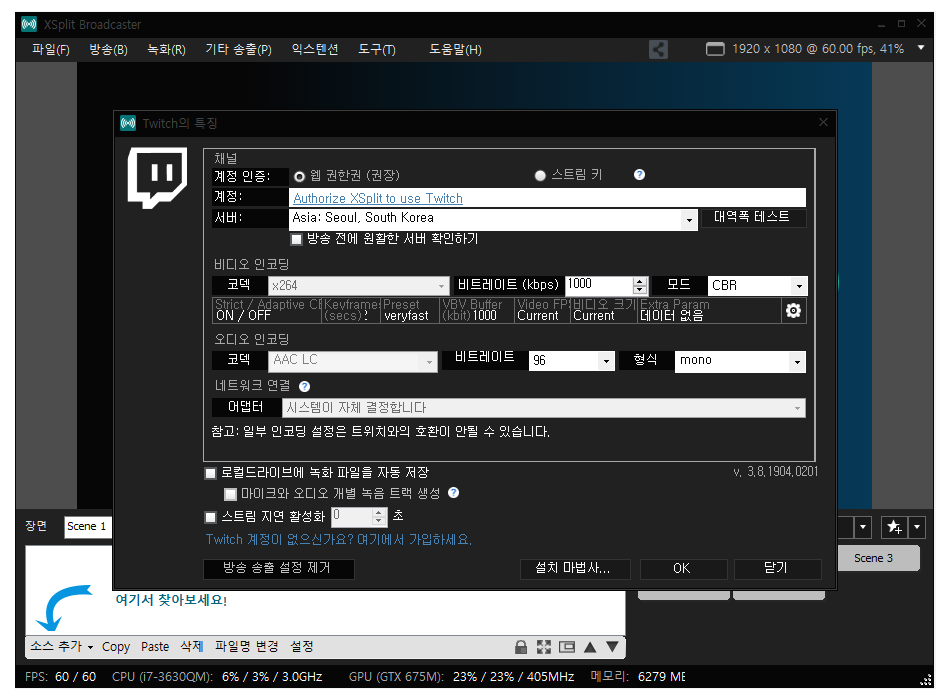This screenshot has height=700, width=950.
Task: Click the help icon next to 스트림 키
Action: click(639, 175)
